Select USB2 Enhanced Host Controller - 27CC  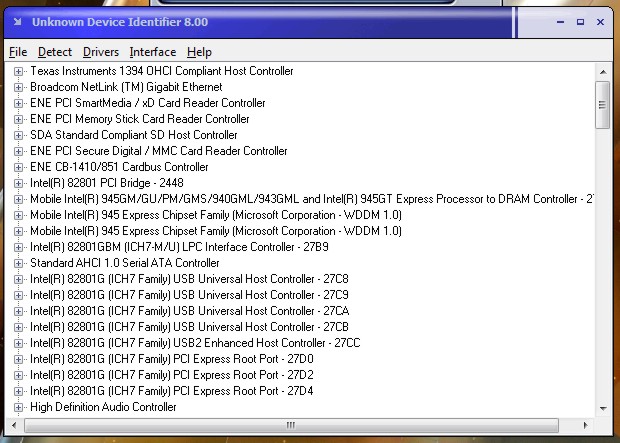195,343
